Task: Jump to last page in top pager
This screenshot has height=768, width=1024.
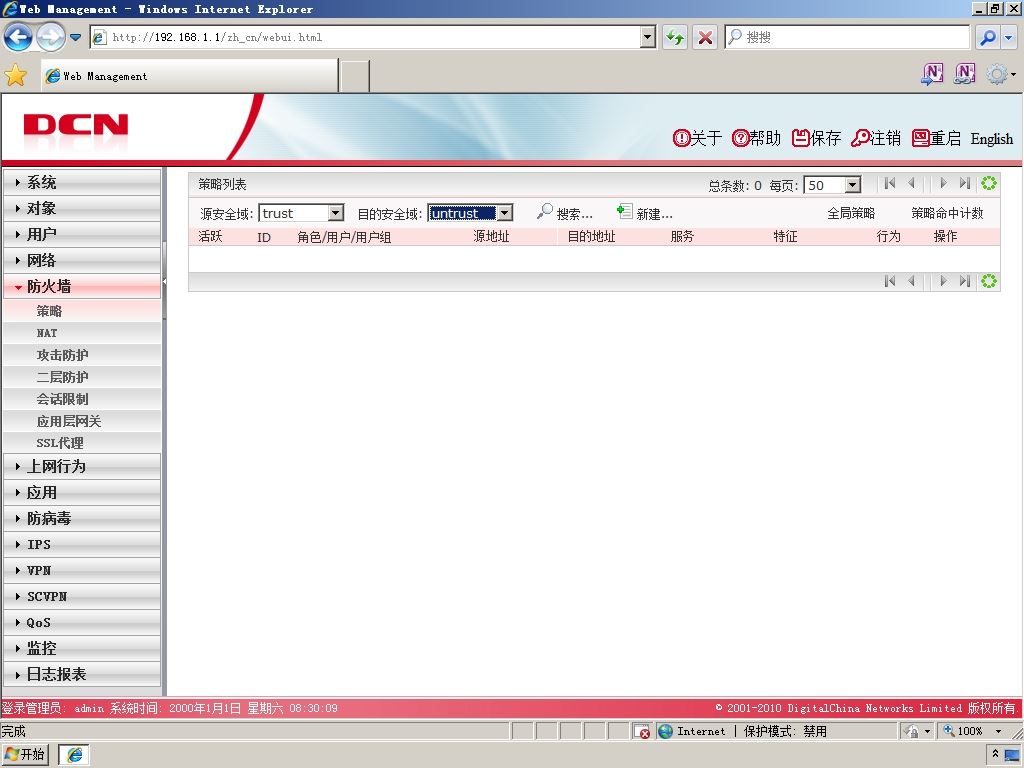Action: [965, 184]
